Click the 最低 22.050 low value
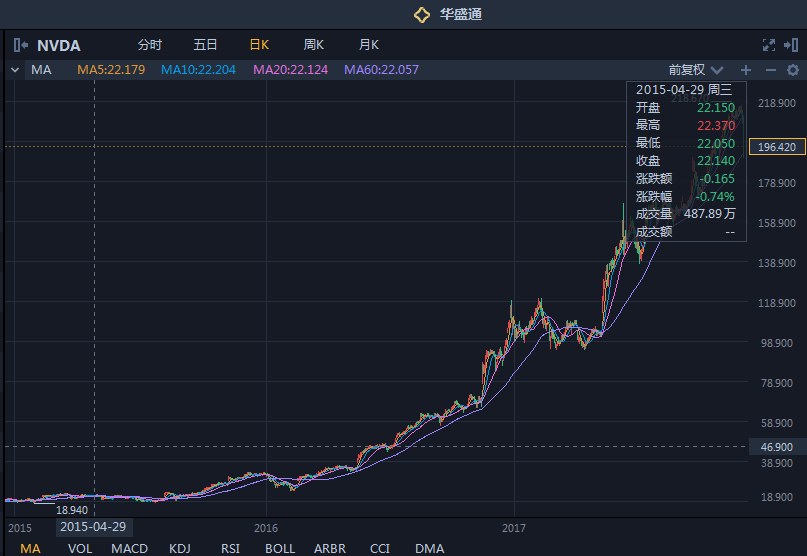The width and height of the screenshot is (807, 556). coord(716,143)
